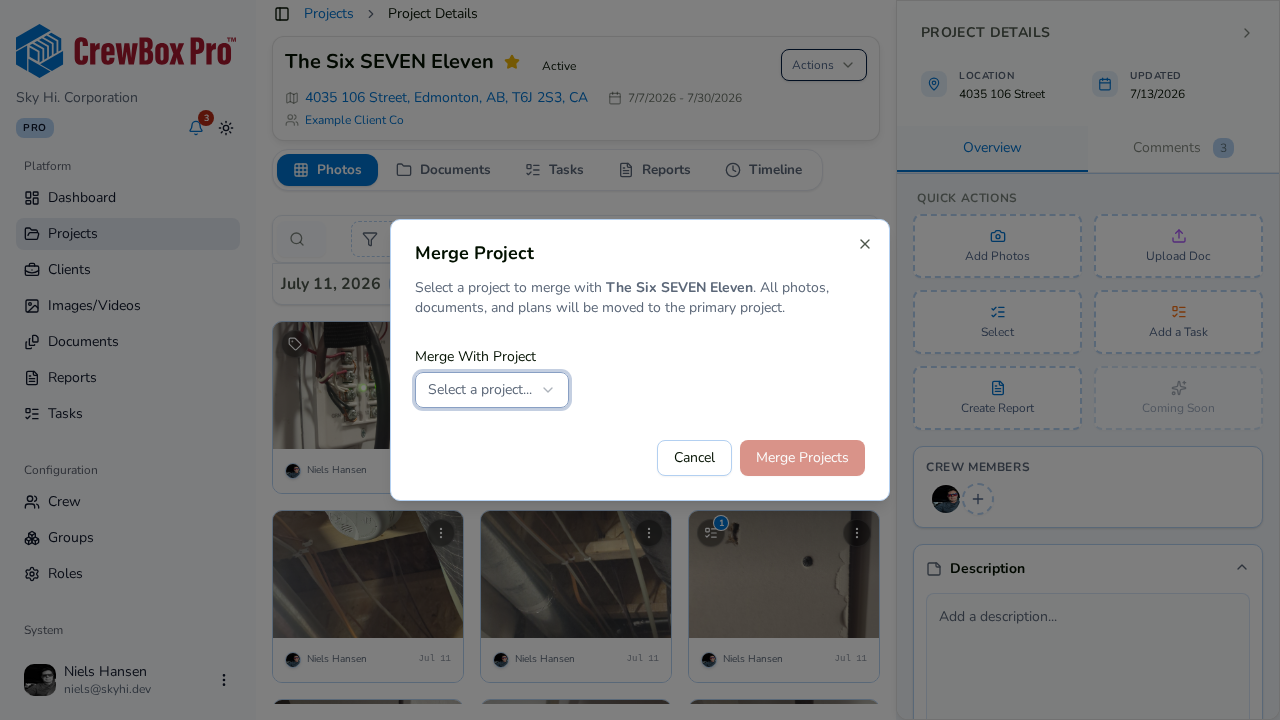The height and width of the screenshot is (720, 1280).
Task: Open the Select a project dropdown
Action: [492, 390]
